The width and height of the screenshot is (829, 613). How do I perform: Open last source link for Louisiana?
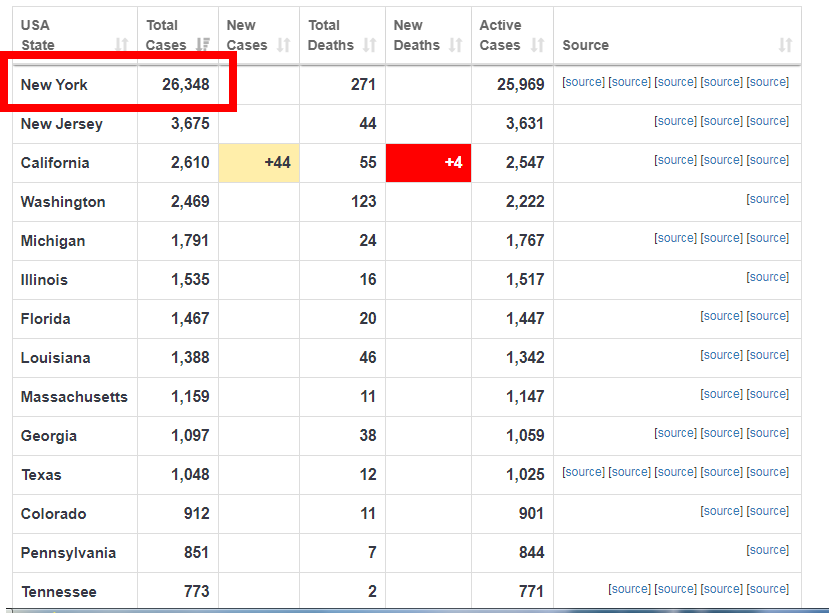coord(768,355)
